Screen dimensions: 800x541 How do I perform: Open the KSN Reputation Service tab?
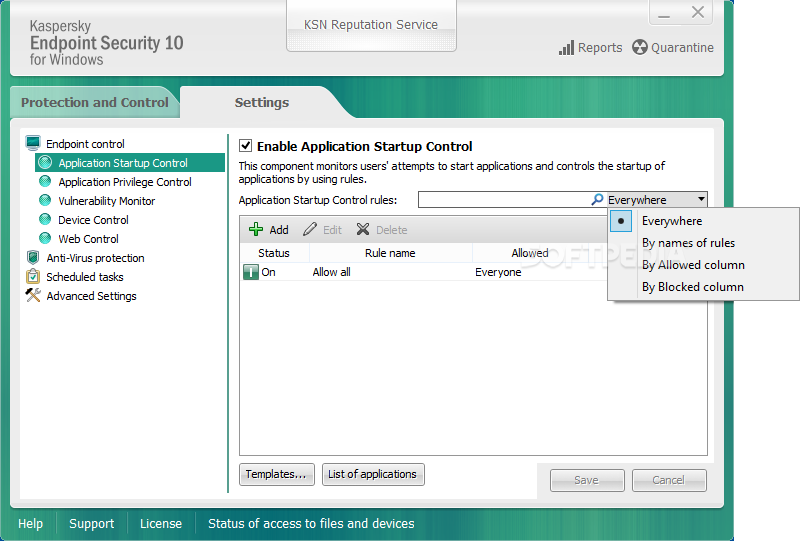coord(371,25)
